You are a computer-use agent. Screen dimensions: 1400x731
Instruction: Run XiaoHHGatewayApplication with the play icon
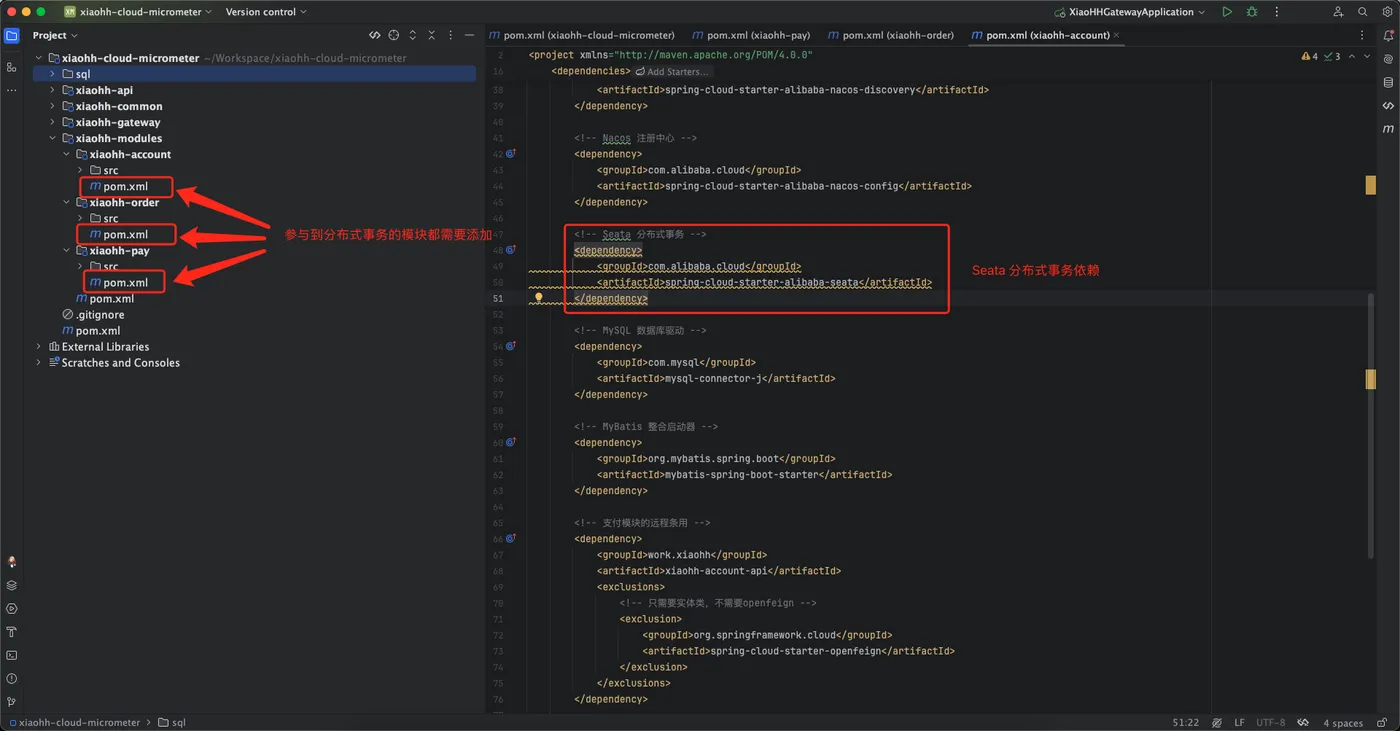tap(1227, 12)
